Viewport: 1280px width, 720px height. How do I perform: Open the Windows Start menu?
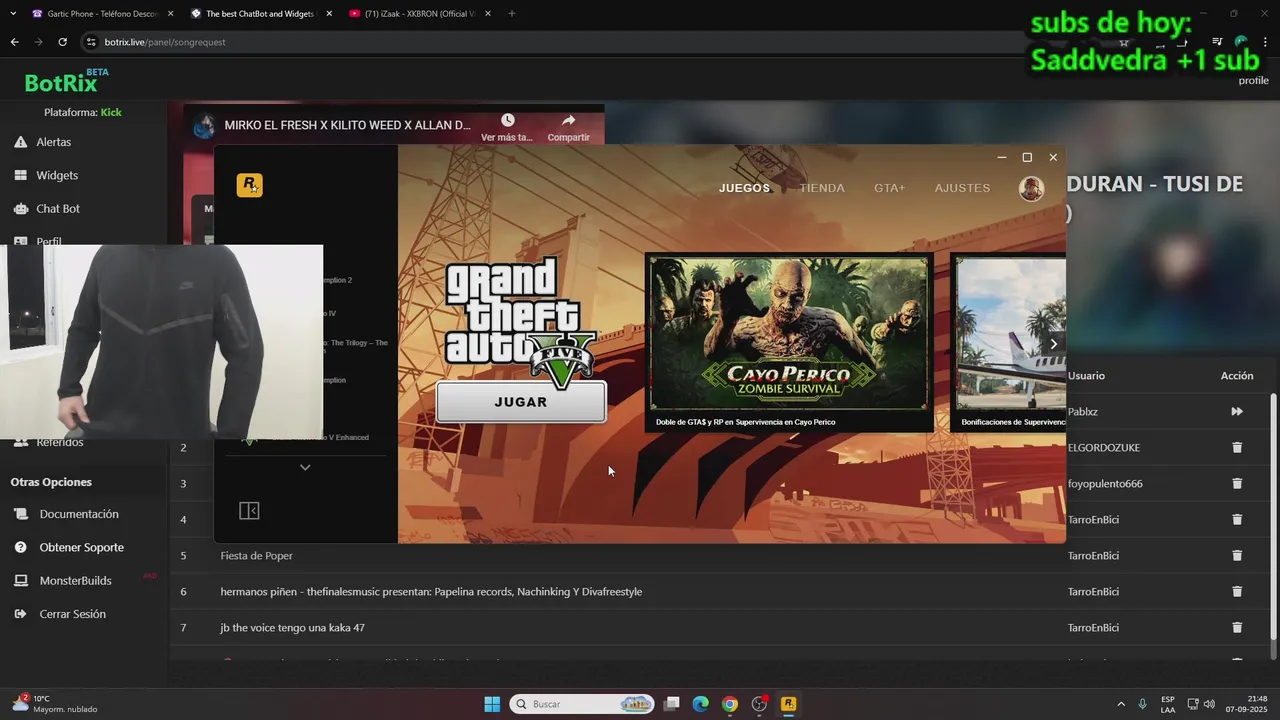[x=492, y=704]
